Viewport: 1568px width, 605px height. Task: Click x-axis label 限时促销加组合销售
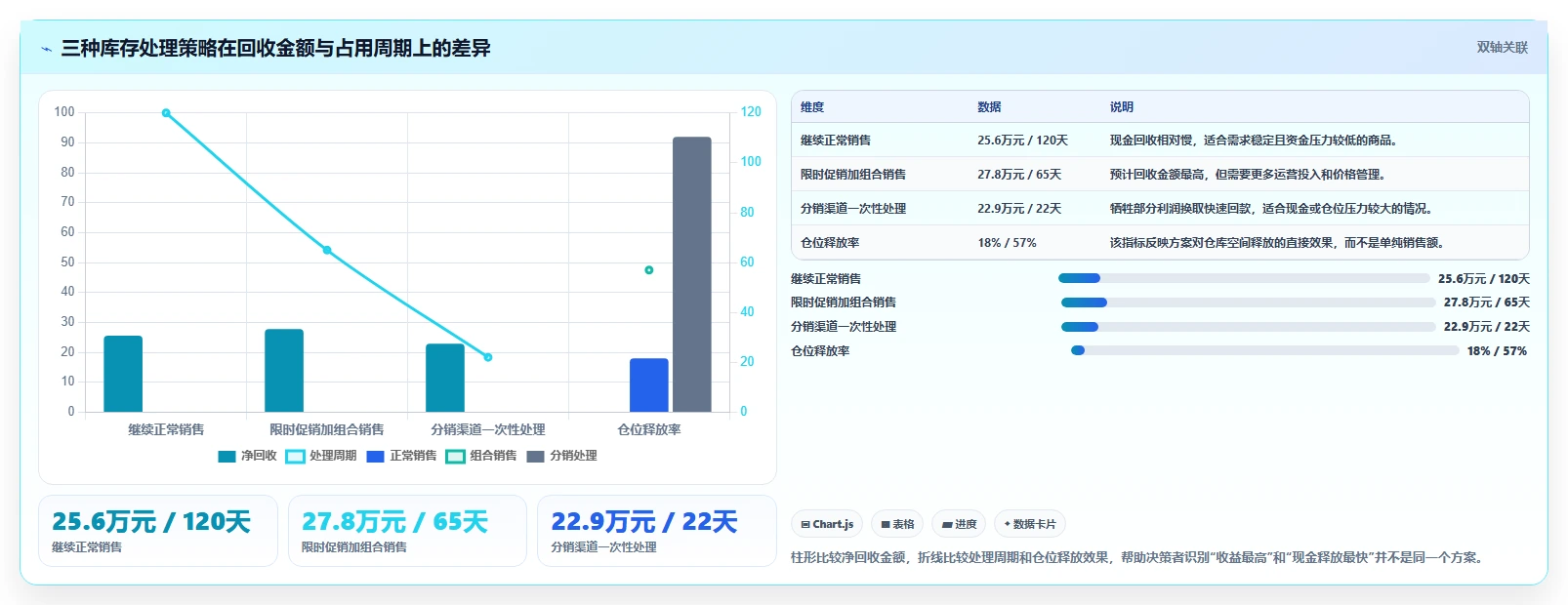(x=327, y=429)
